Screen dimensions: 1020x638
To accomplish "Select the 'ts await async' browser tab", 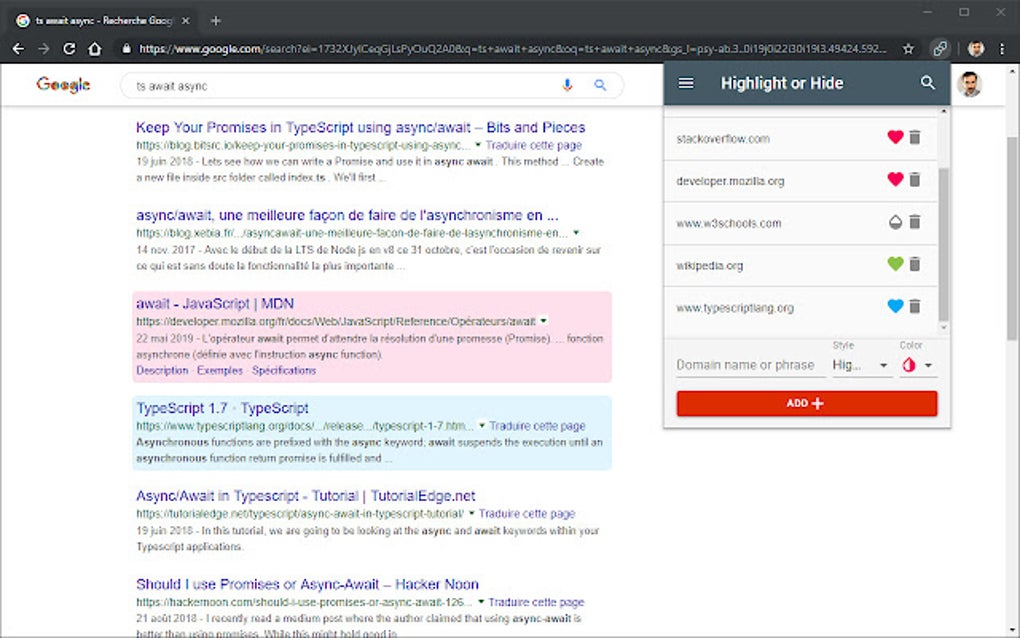I will coord(103,21).
